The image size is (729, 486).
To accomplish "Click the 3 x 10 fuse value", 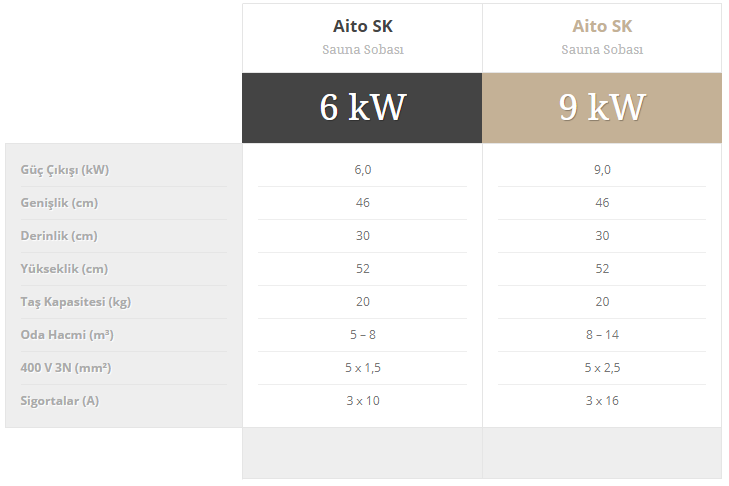I will tap(362, 401).
